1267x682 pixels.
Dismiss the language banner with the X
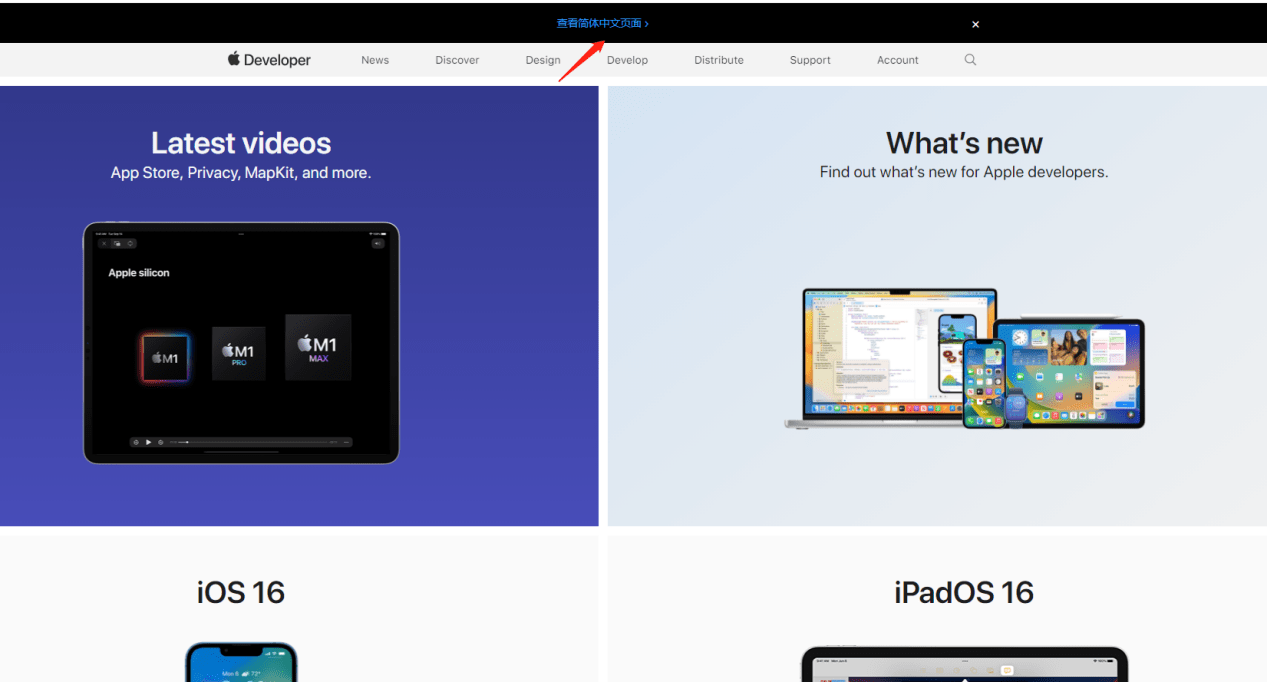pyautogui.click(x=976, y=24)
